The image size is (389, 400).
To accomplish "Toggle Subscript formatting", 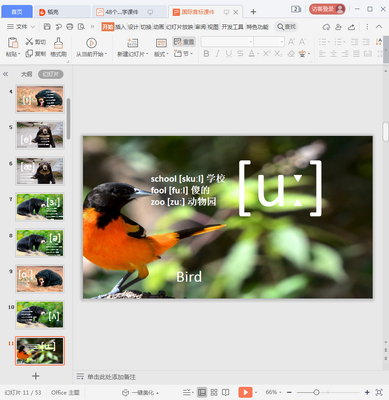I will point(278,53).
